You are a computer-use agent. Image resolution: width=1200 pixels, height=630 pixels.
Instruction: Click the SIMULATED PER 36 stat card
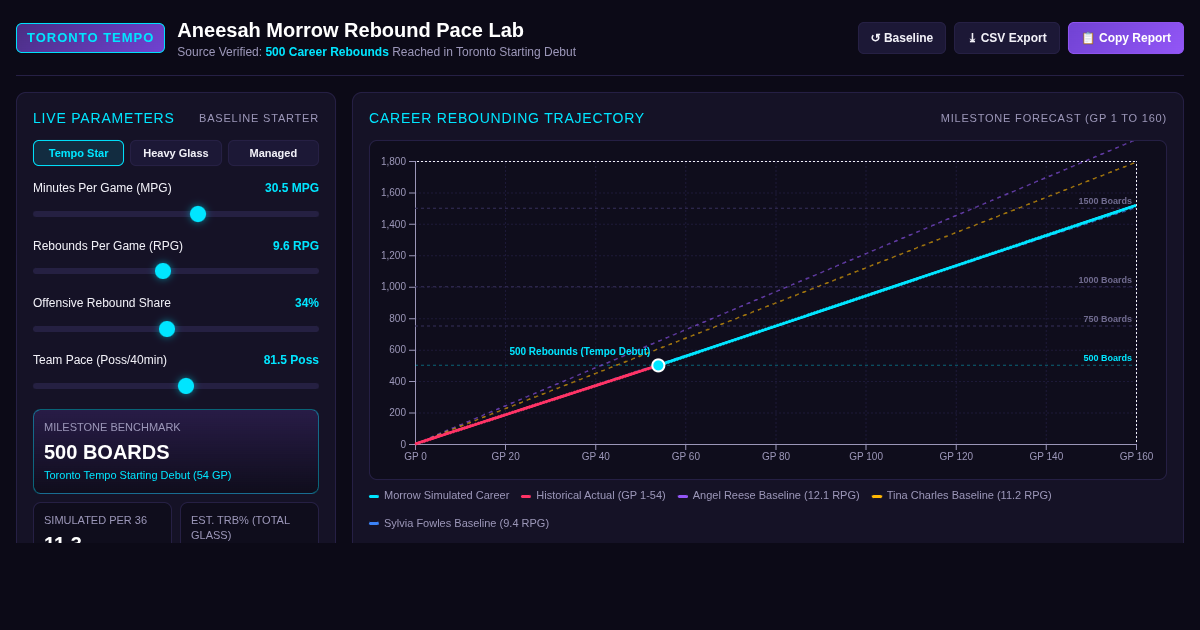tap(102, 523)
